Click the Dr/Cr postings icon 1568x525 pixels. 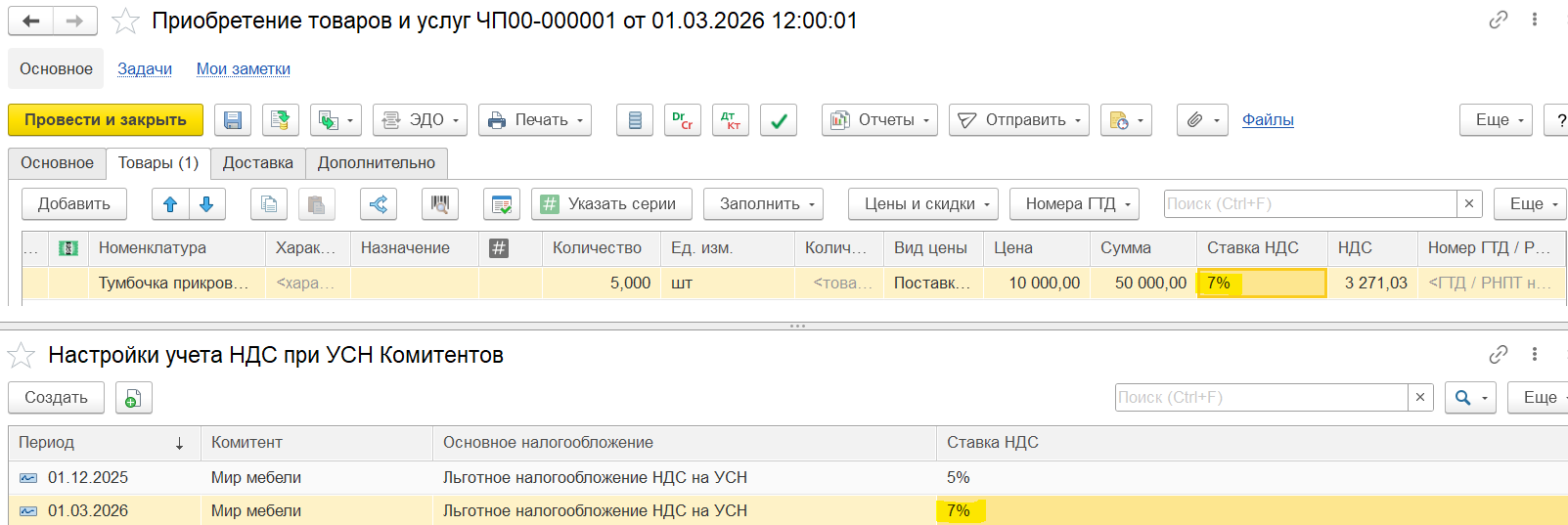pyautogui.click(x=683, y=120)
